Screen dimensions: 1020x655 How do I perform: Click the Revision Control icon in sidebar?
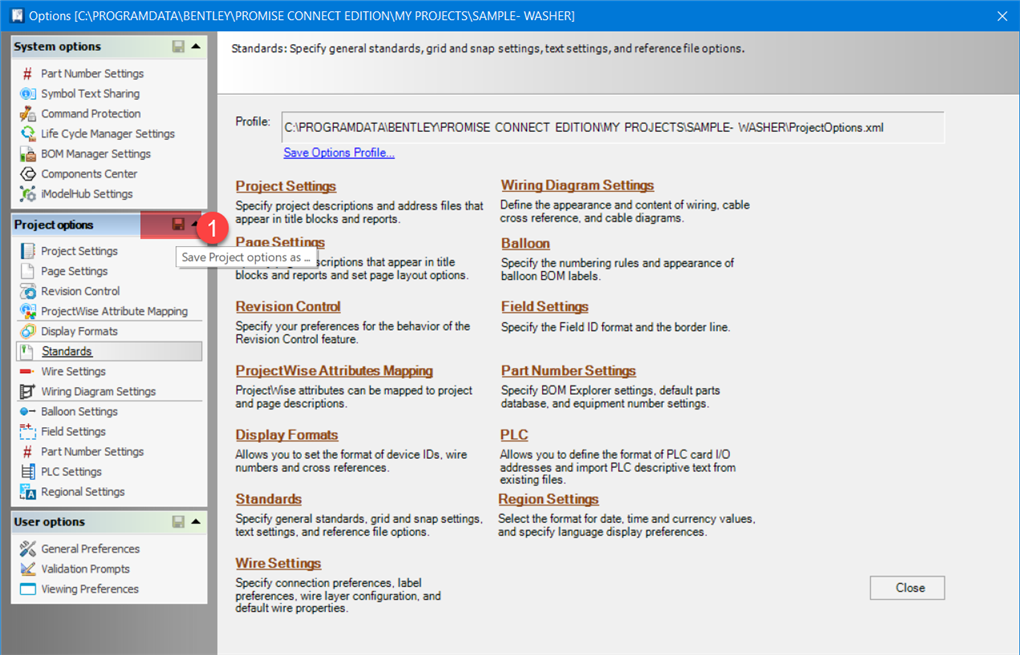click(x=27, y=291)
